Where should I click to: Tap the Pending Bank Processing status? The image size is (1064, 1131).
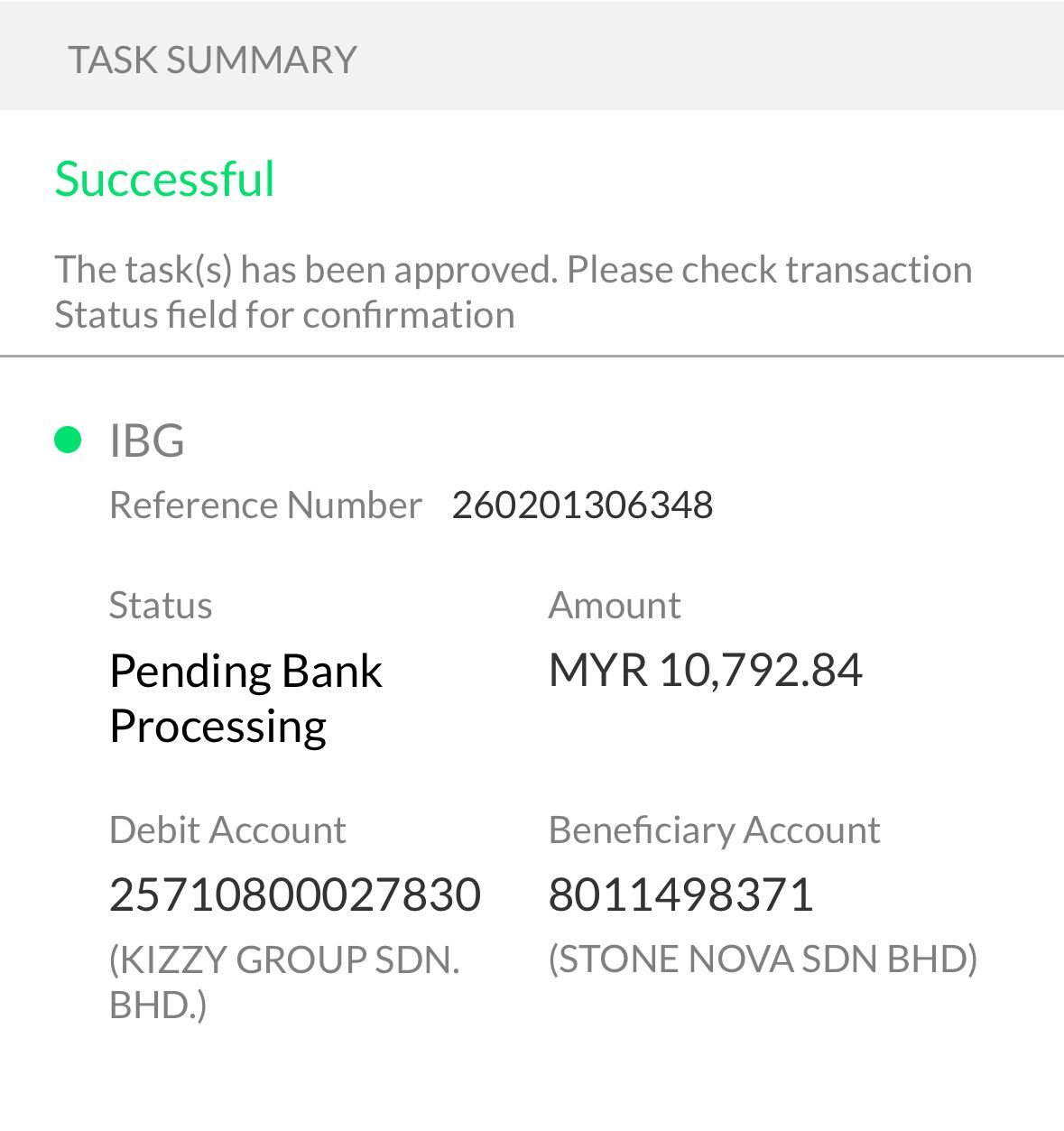pyautogui.click(x=245, y=698)
